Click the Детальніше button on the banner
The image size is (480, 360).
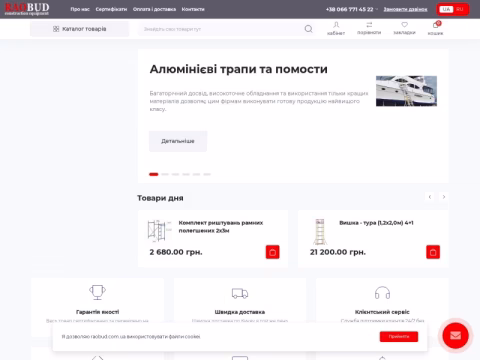pos(178,141)
